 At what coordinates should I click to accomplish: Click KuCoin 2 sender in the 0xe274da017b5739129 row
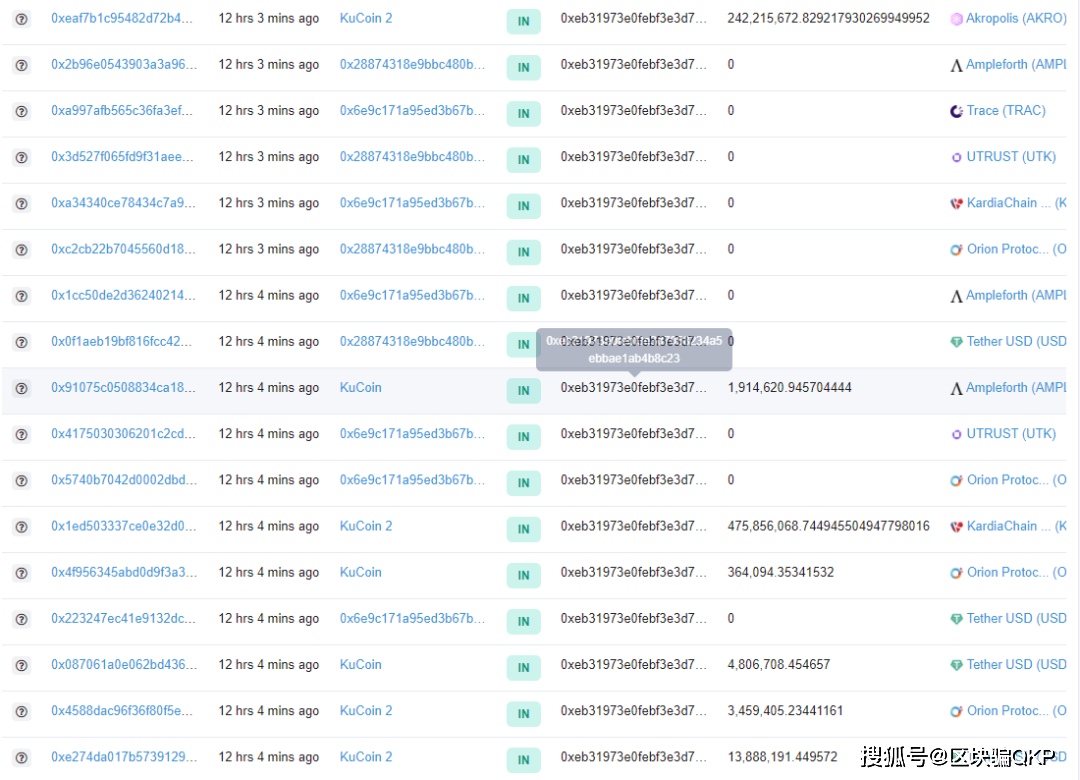click(x=366, y=757)
